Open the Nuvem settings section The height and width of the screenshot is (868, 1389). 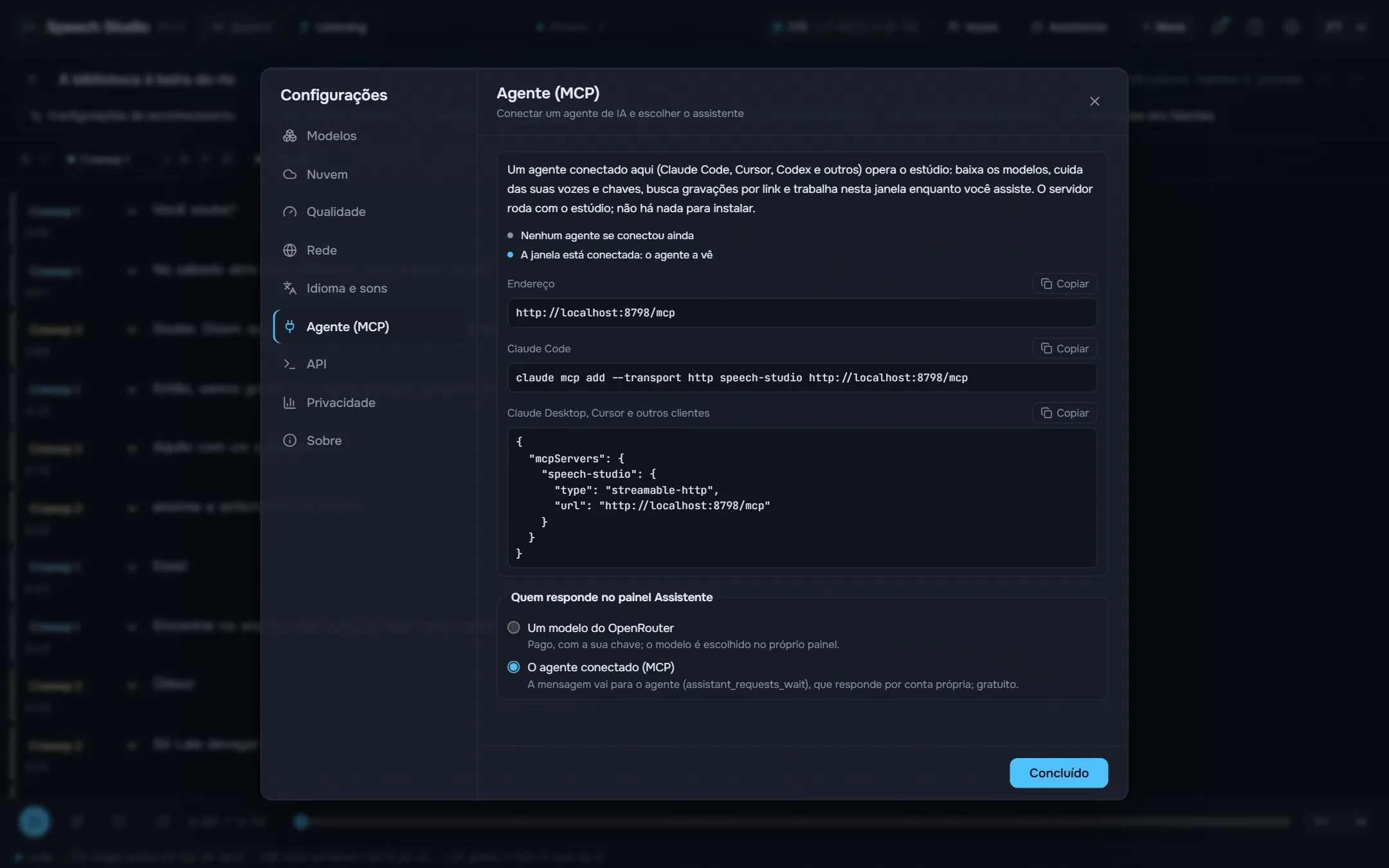pyautogui.click(x=369, y=174)
